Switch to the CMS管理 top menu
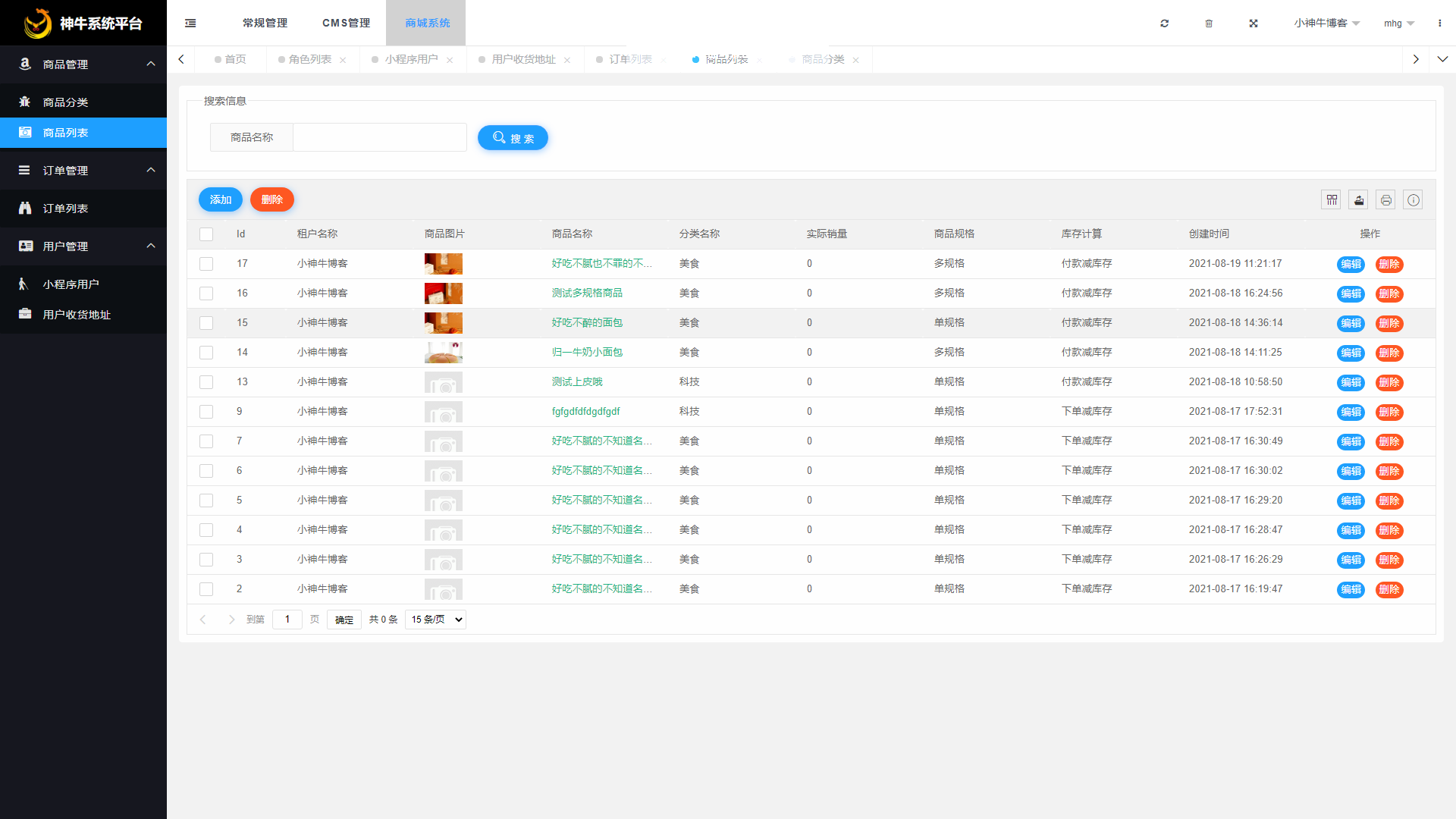Screen dimensions: 1456x819 [347, 24]
